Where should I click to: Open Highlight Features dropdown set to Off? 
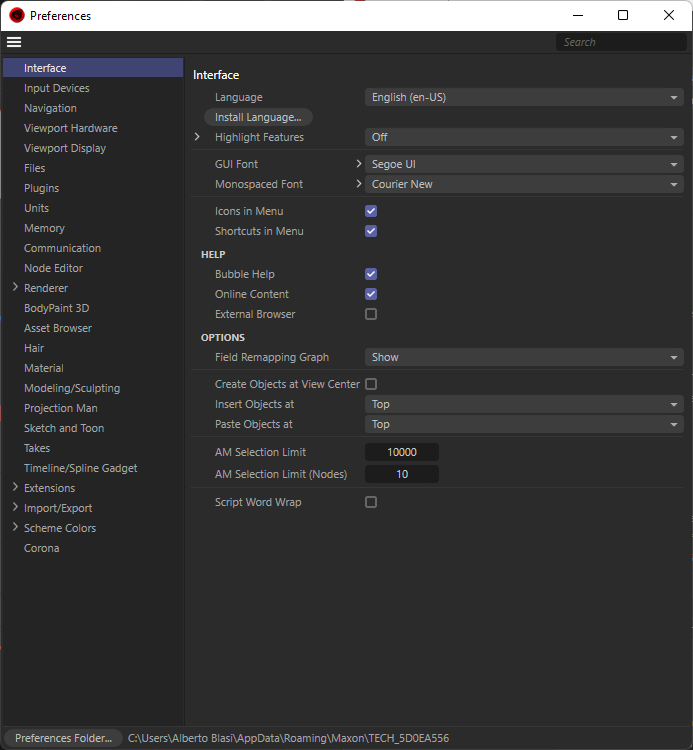pos(524,137)
